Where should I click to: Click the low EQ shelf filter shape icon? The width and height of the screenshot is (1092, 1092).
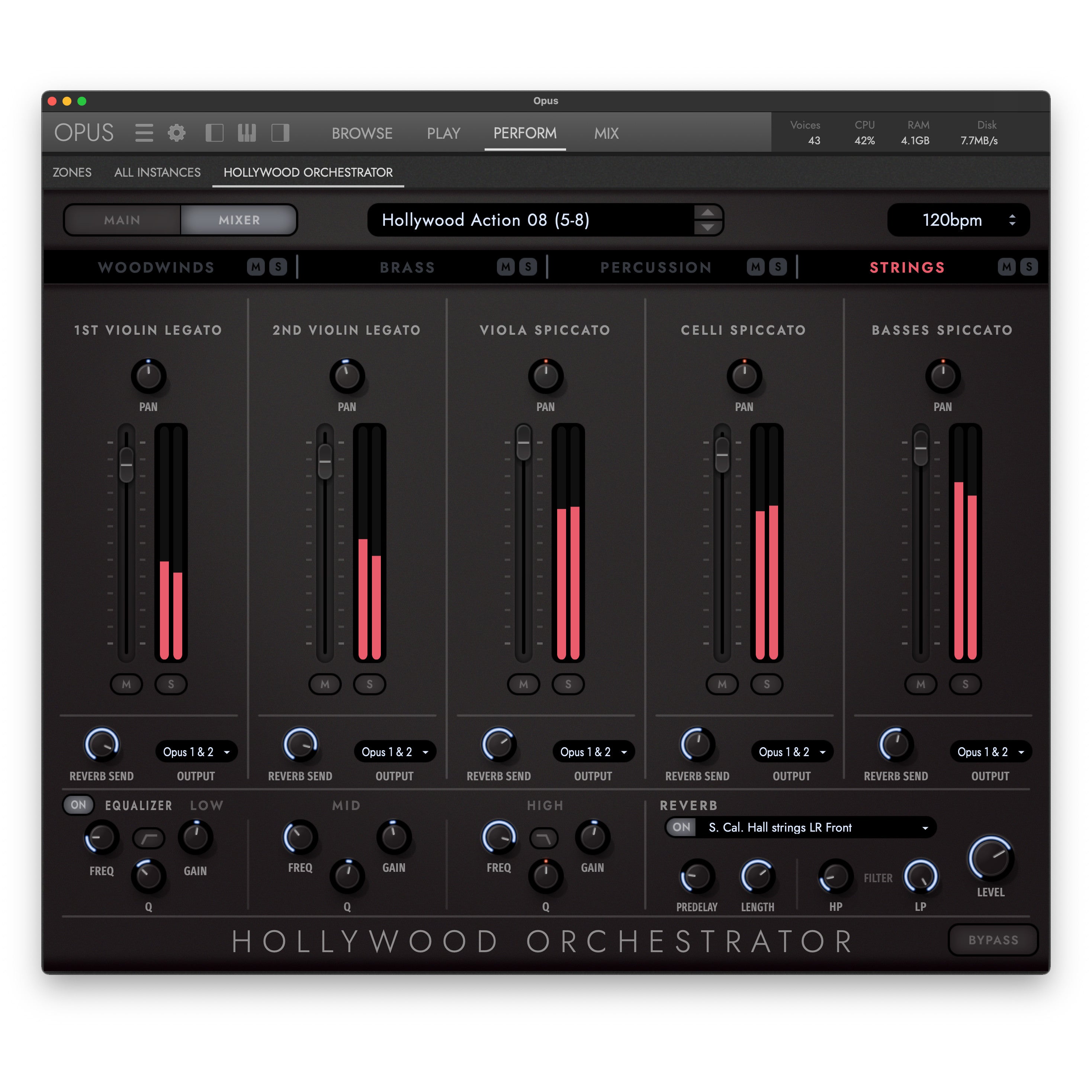tap(149, 838)
